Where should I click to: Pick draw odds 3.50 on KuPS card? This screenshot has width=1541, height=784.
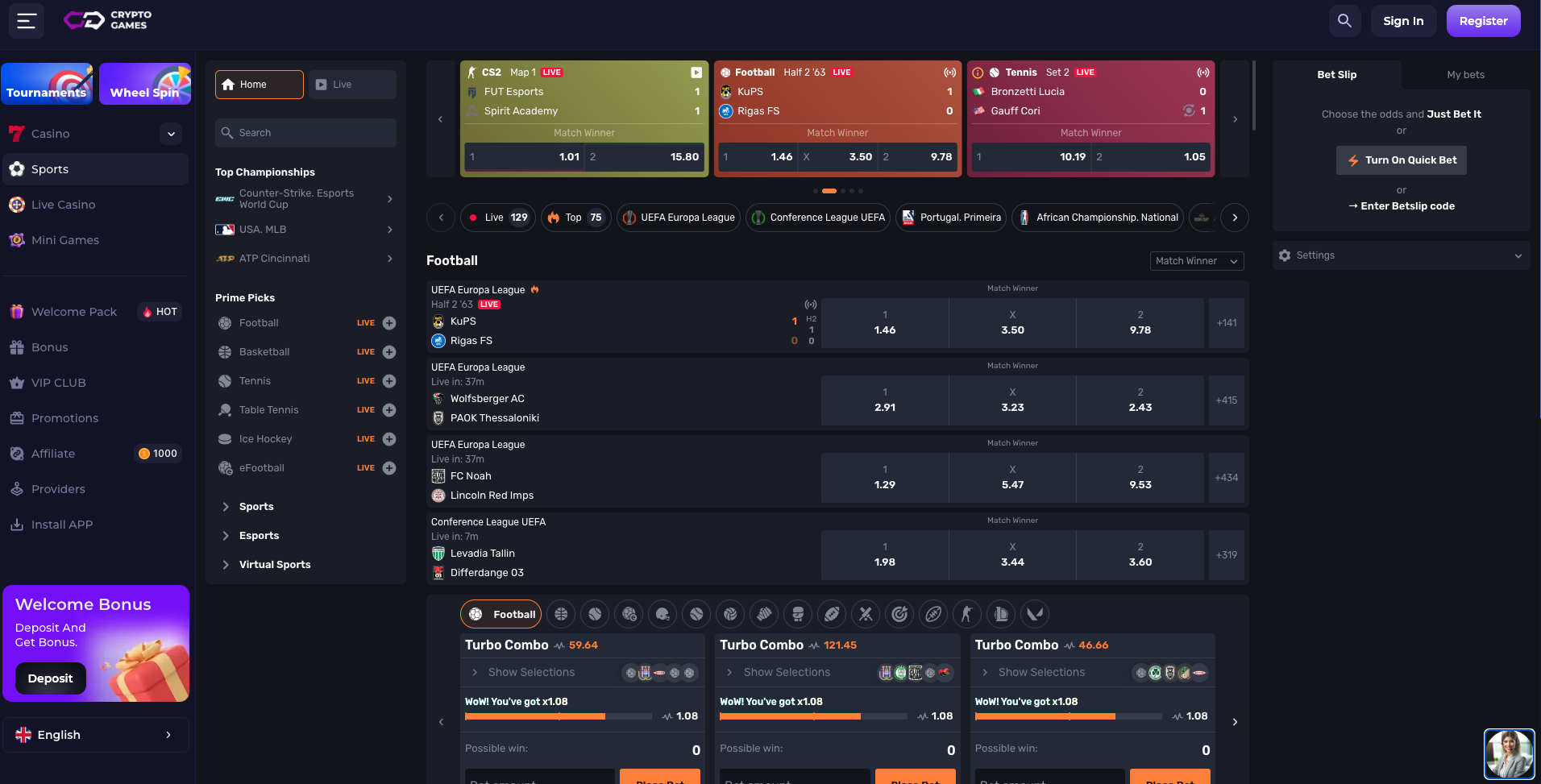(837, 157)
